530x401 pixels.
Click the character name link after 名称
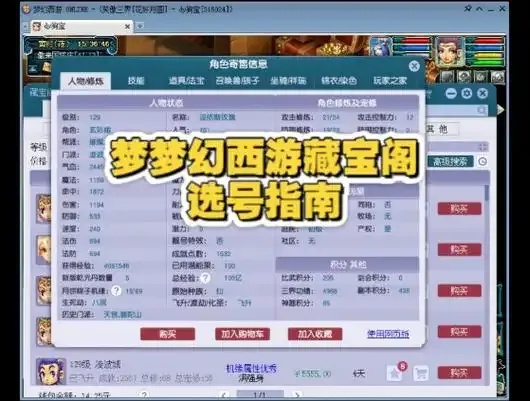click(217, 117)
